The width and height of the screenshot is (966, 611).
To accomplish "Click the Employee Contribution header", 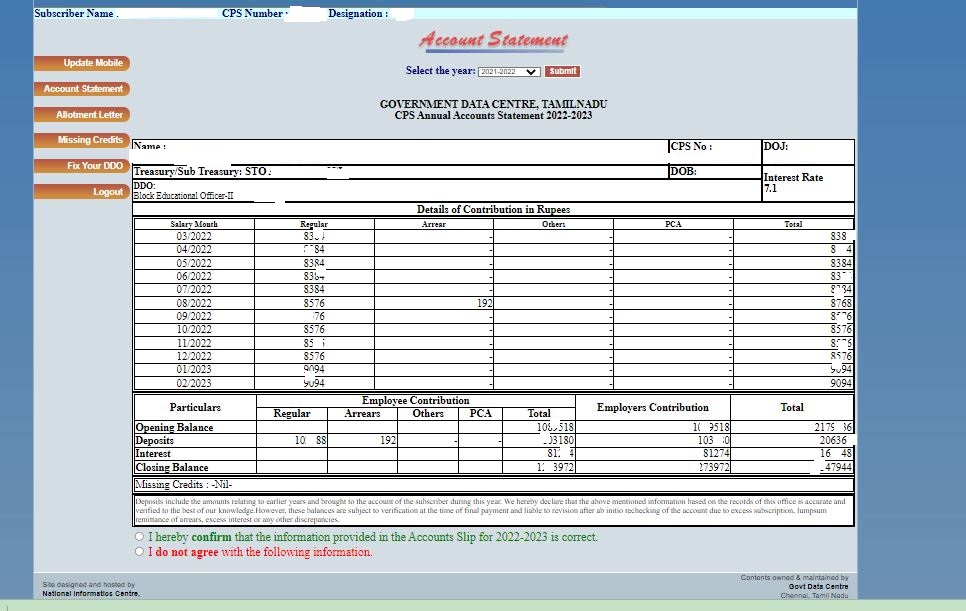I will [x=415, y=400].
